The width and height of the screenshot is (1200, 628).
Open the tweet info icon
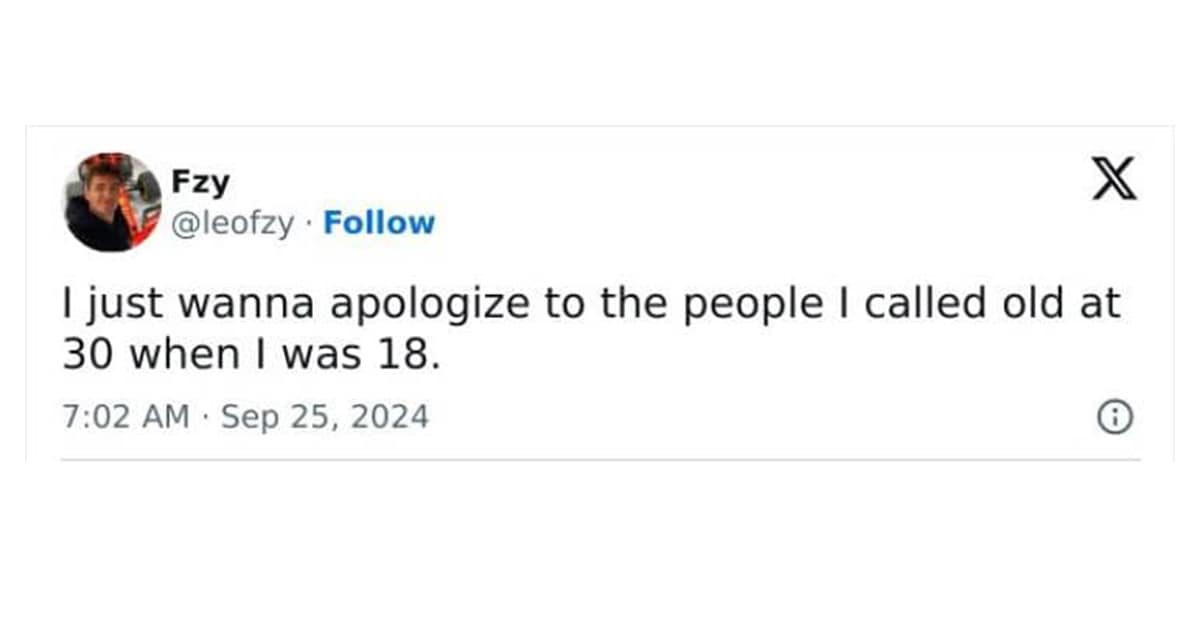pyautogui.click(x=1115, y=418)
